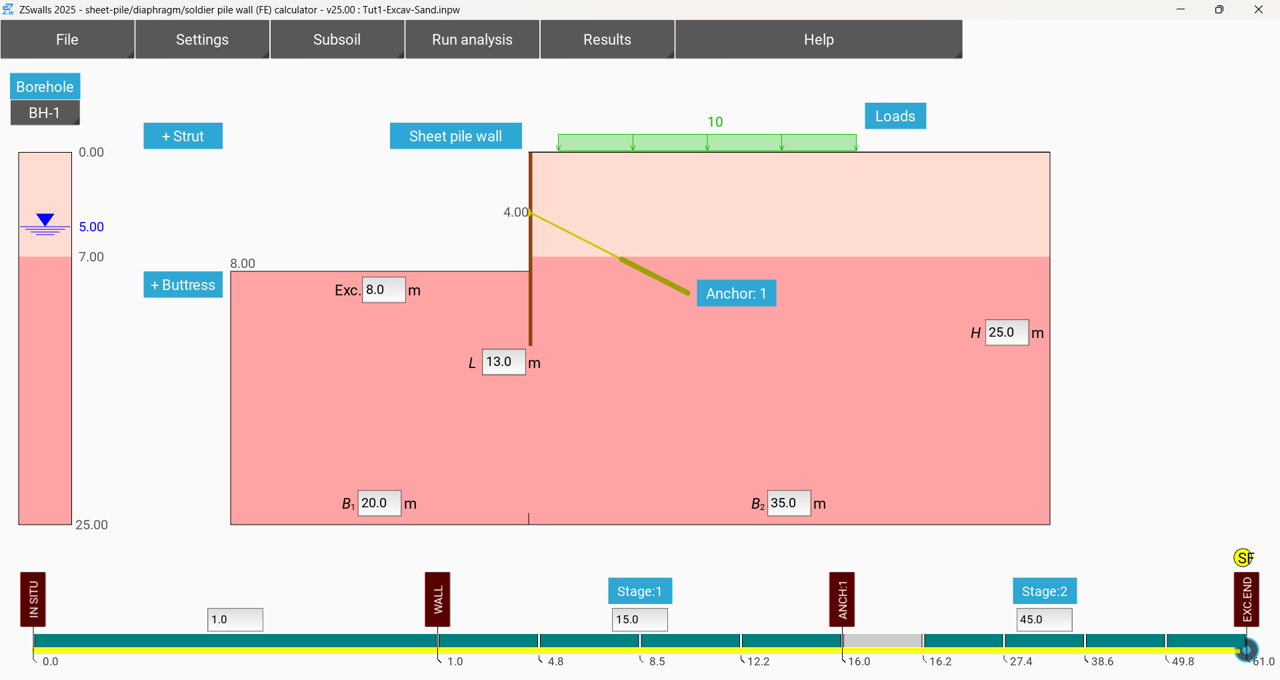Expand the Subsoil dropdown menu
Viewport: 1280px width, 680px height.
(337, 40)
